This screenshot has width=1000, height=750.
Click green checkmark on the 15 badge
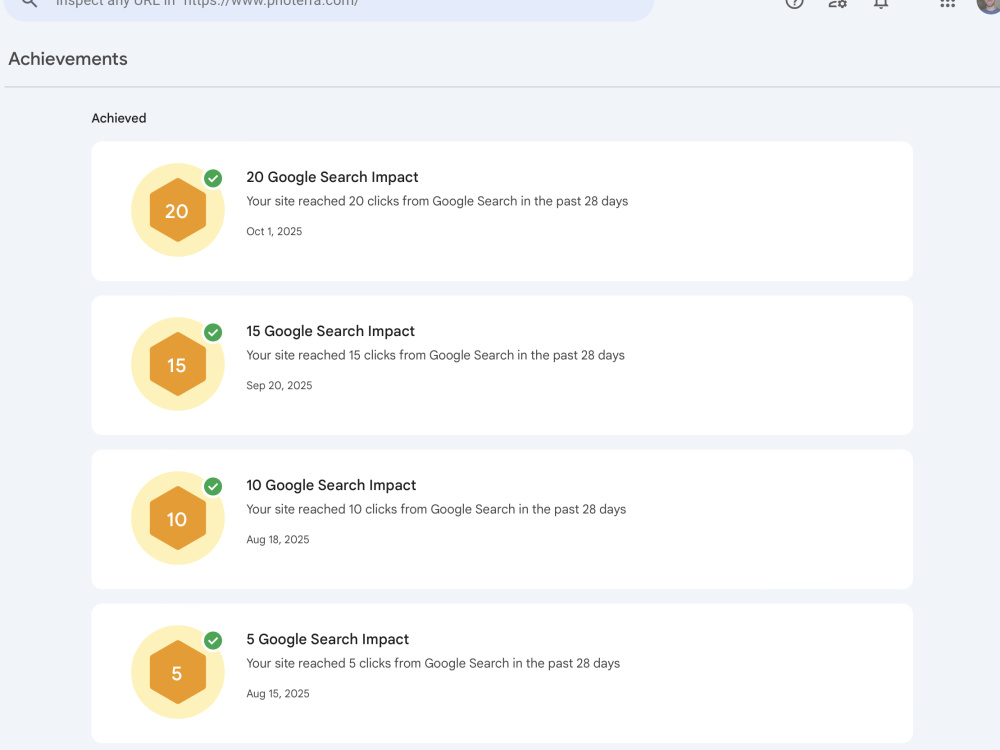point(213,332)
